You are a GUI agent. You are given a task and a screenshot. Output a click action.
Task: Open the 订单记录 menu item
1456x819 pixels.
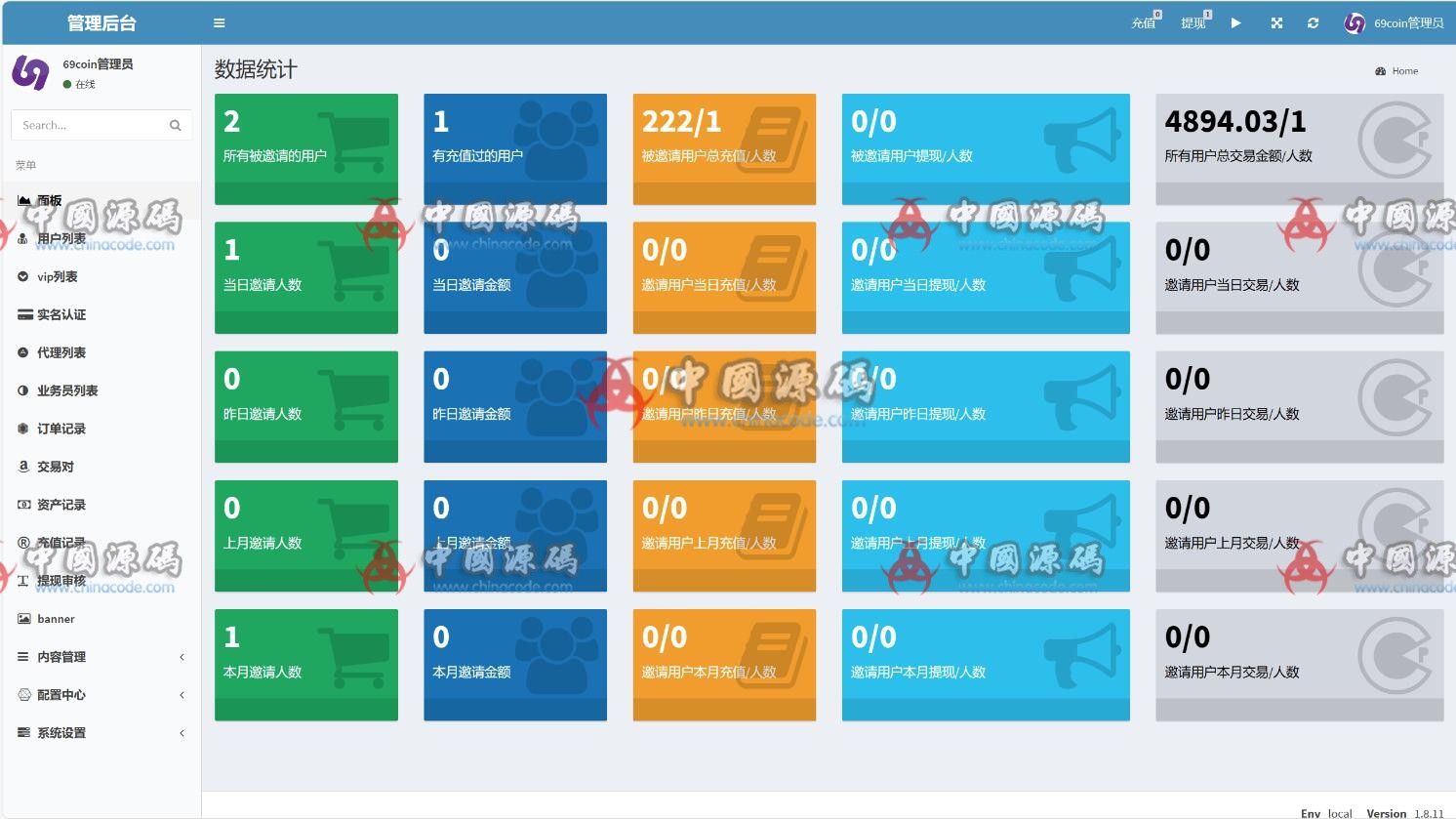coord(101,429)
